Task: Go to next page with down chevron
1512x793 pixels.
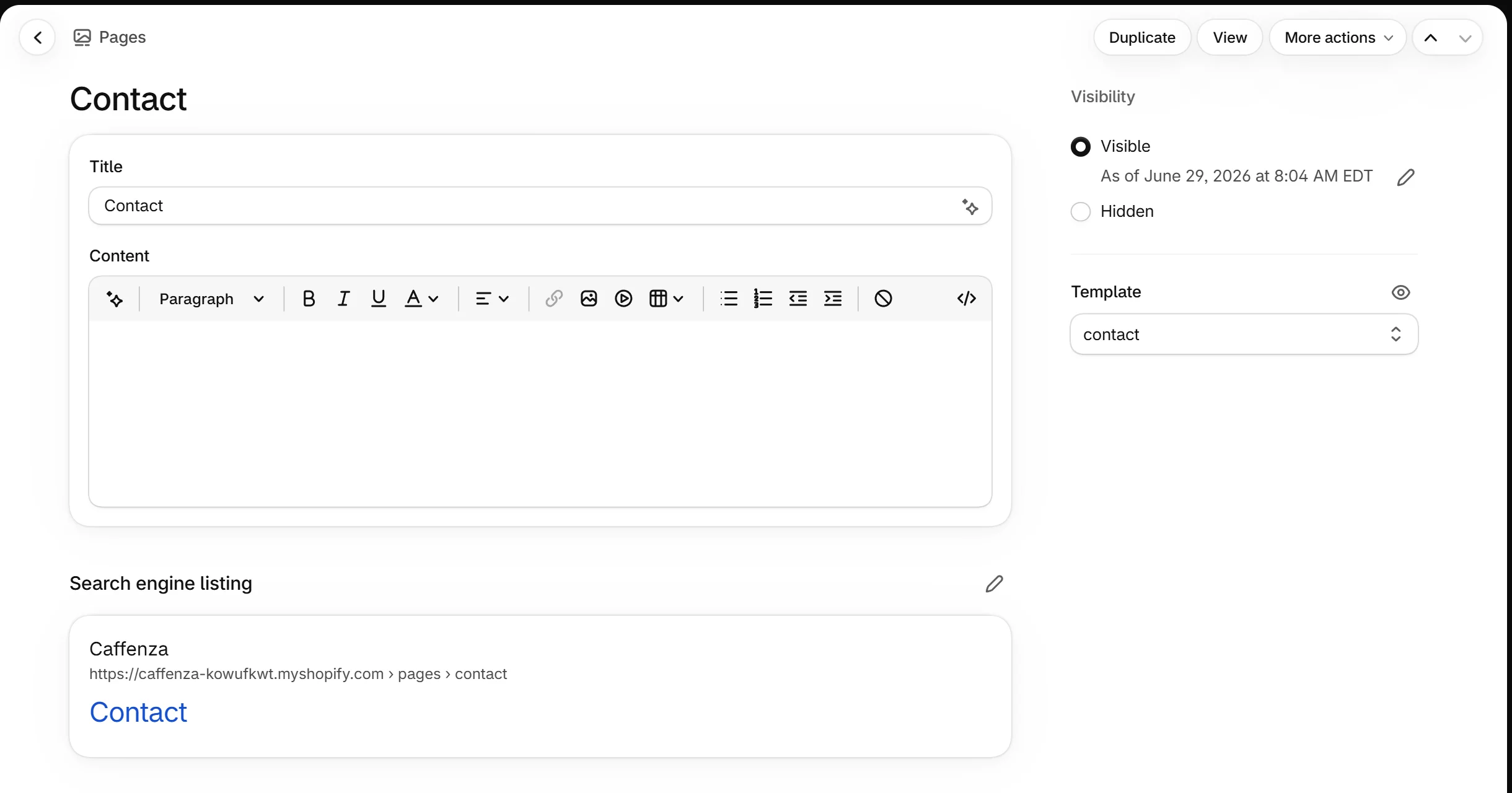Action: pos(1465,38)
